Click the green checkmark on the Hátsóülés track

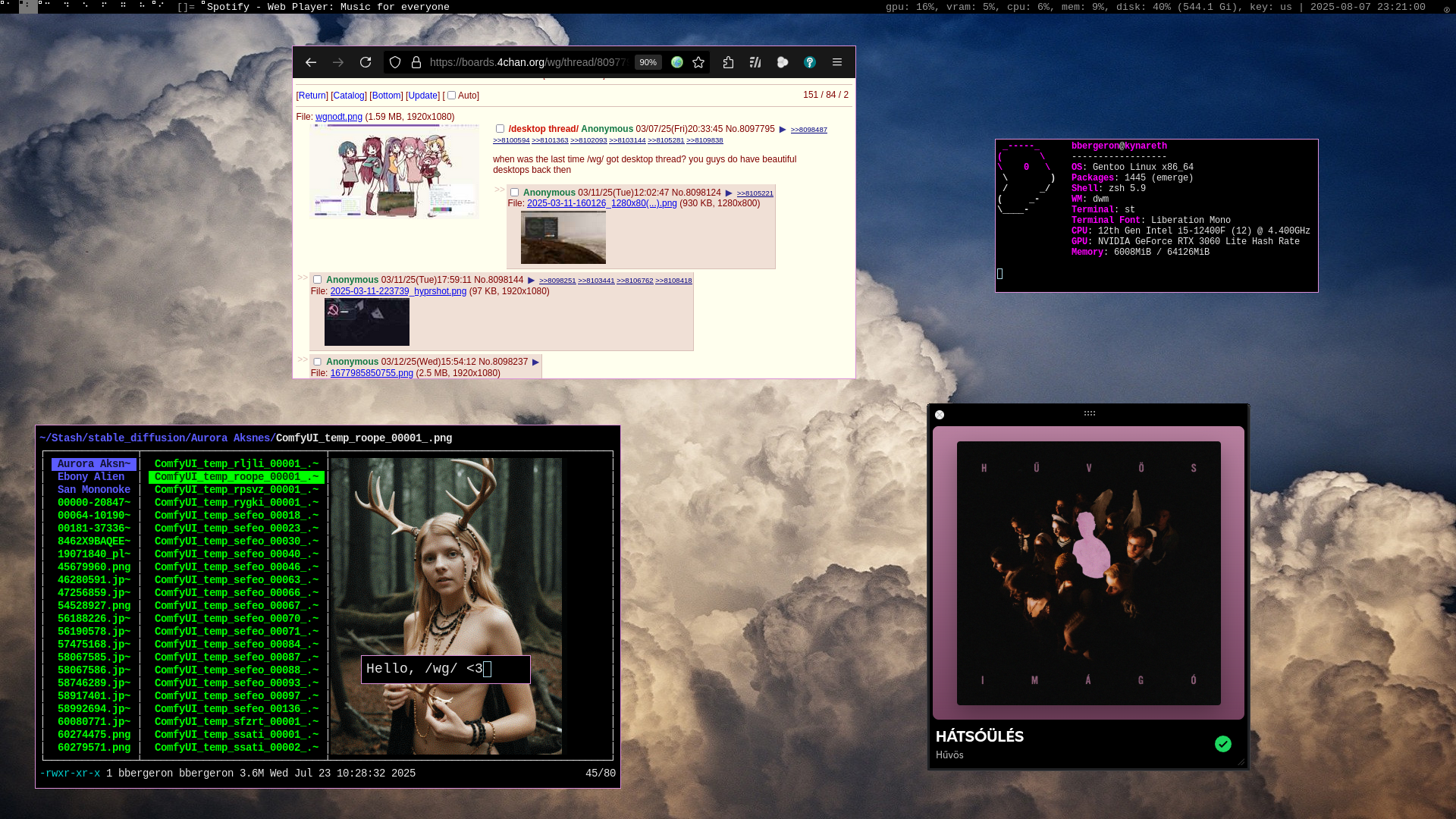1222,744
